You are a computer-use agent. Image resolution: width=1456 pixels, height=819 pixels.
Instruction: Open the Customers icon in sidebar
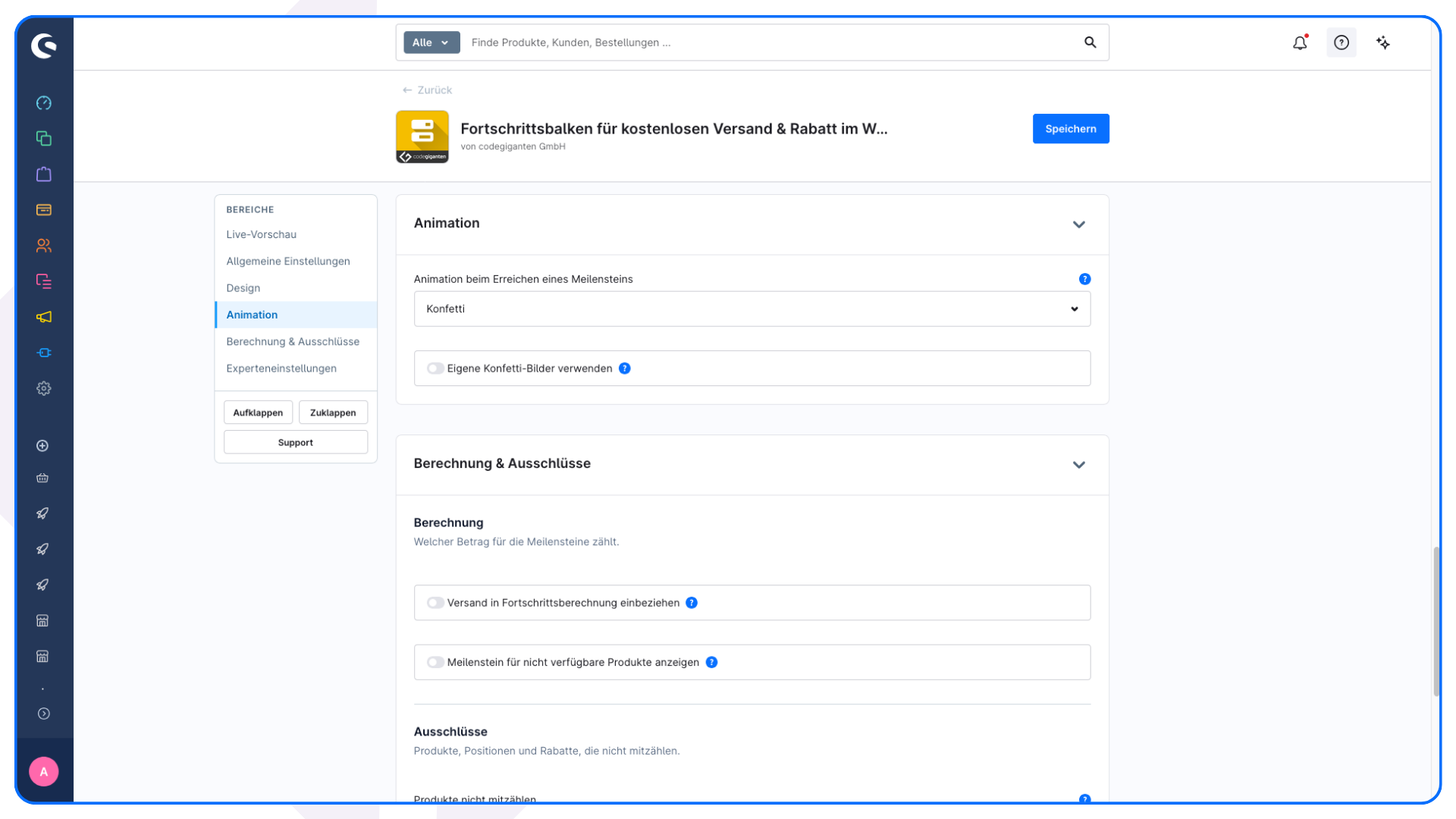click(44, 246)
